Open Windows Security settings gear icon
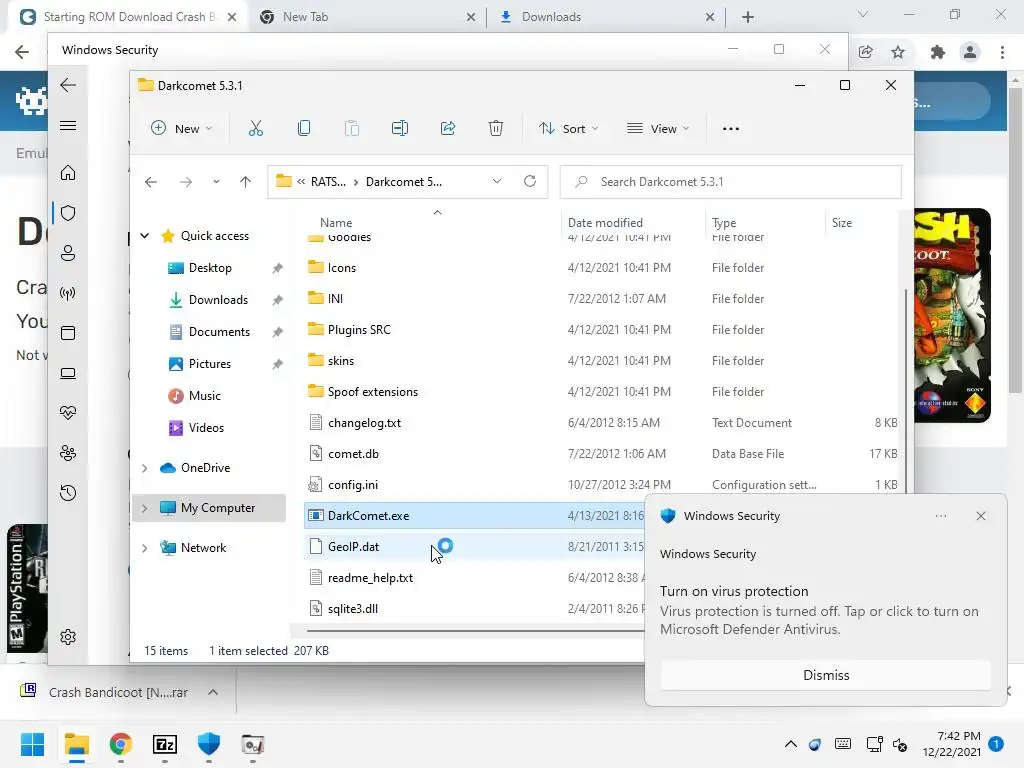The image size is (1024, 768). pyautogui.click(x=68, y=637)
